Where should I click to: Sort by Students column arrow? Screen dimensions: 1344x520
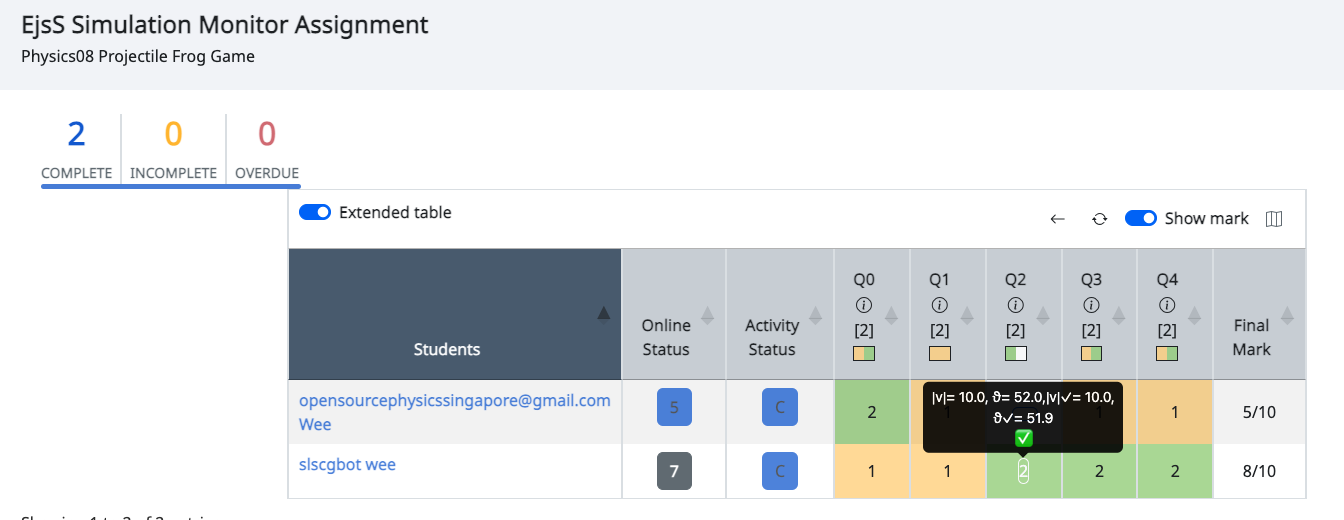tap(603, 315)
